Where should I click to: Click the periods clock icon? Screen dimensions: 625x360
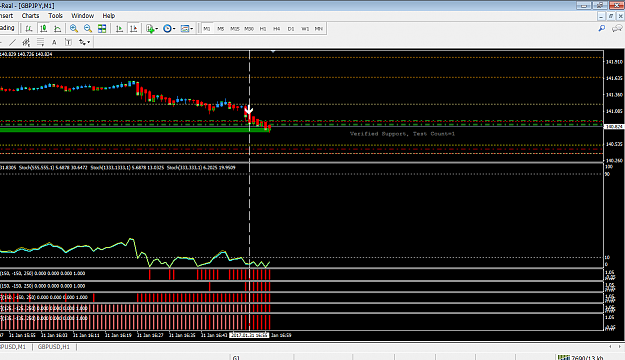click(167, 28)
